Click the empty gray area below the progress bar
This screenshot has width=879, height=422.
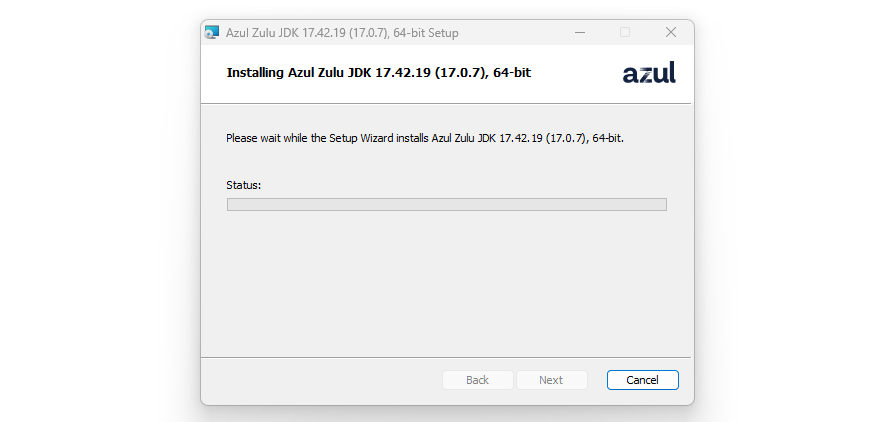click(447, 283)
